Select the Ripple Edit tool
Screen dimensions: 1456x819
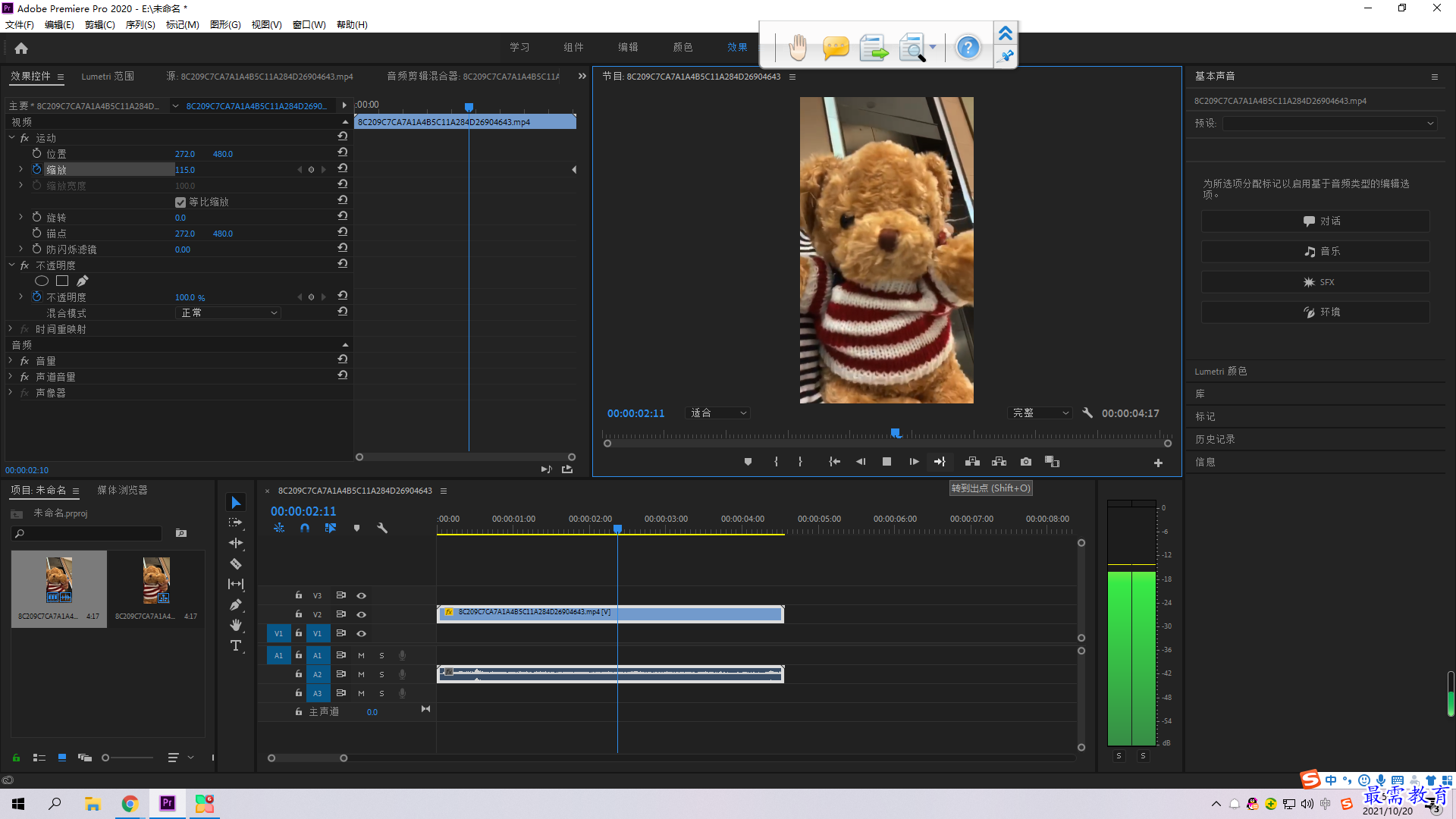[236, 543]
